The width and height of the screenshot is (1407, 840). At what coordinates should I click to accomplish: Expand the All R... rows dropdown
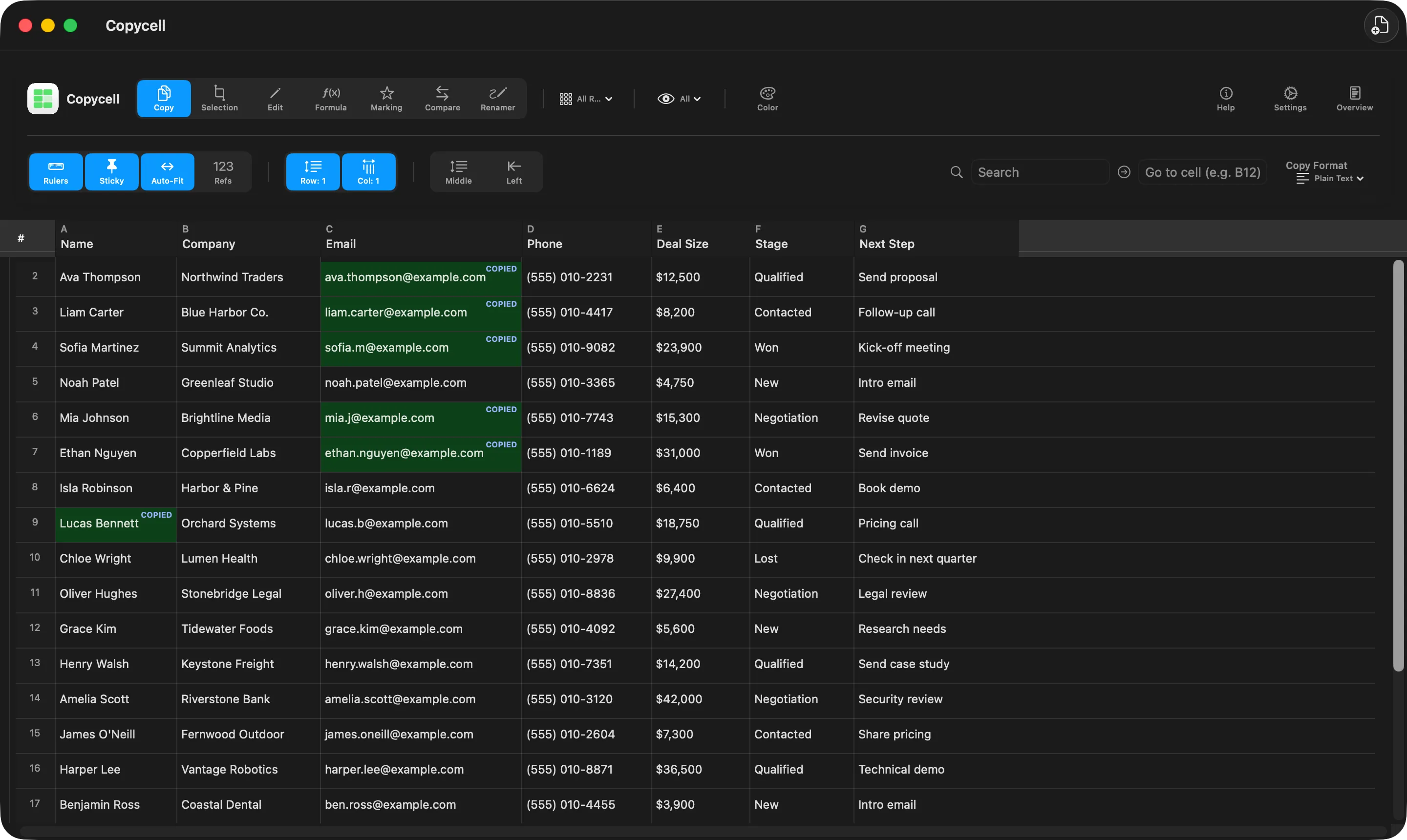[x=586, y=99]
